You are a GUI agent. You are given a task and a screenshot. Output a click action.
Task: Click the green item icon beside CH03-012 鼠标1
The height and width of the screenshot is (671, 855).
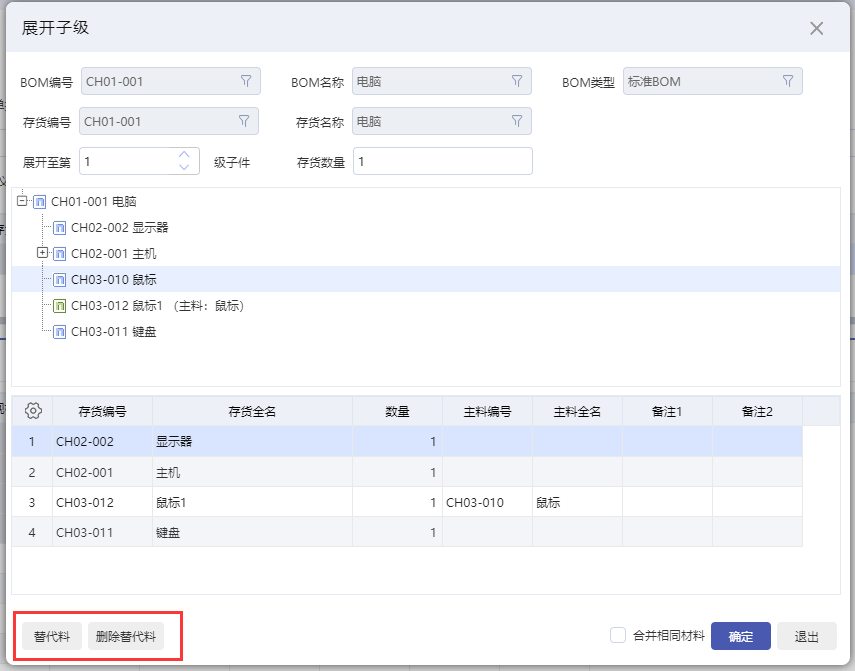[58, 305]
